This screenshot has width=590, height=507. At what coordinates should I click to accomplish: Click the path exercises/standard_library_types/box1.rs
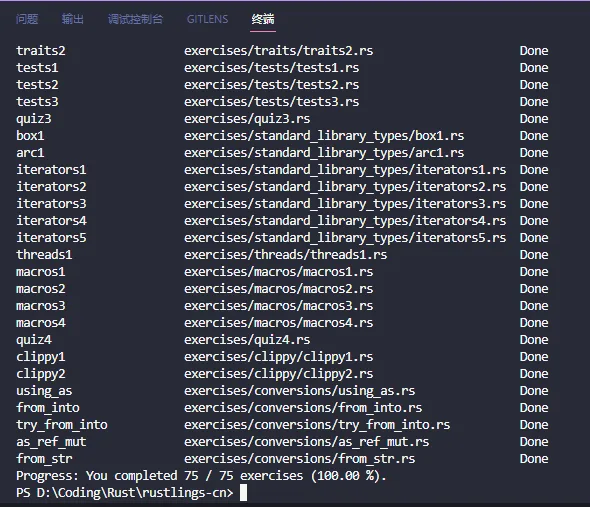tap(324, 136)
